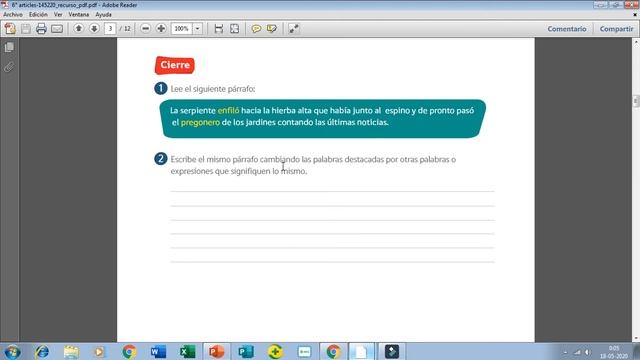Open first Chrome icon in taskbar
This screenshot has height=360, width=640.
pyautogui.click(x=129, y=352)
